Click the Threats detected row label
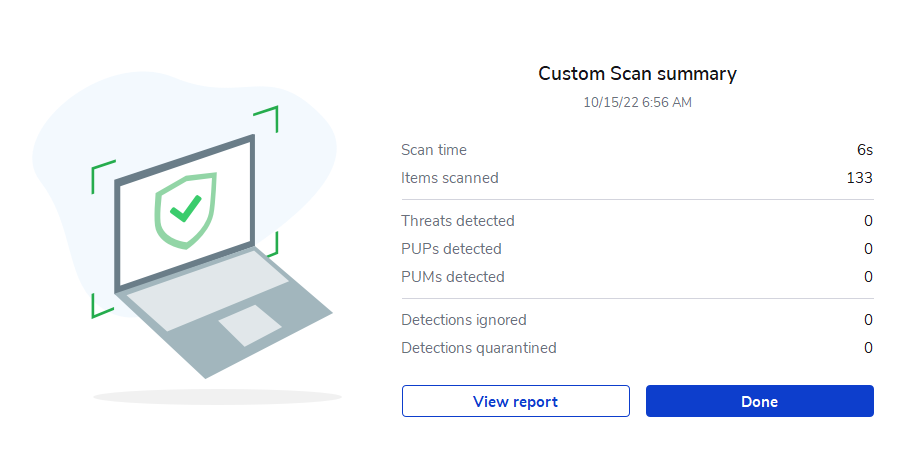This screenshot has height=451, width=923. (458, 221)
